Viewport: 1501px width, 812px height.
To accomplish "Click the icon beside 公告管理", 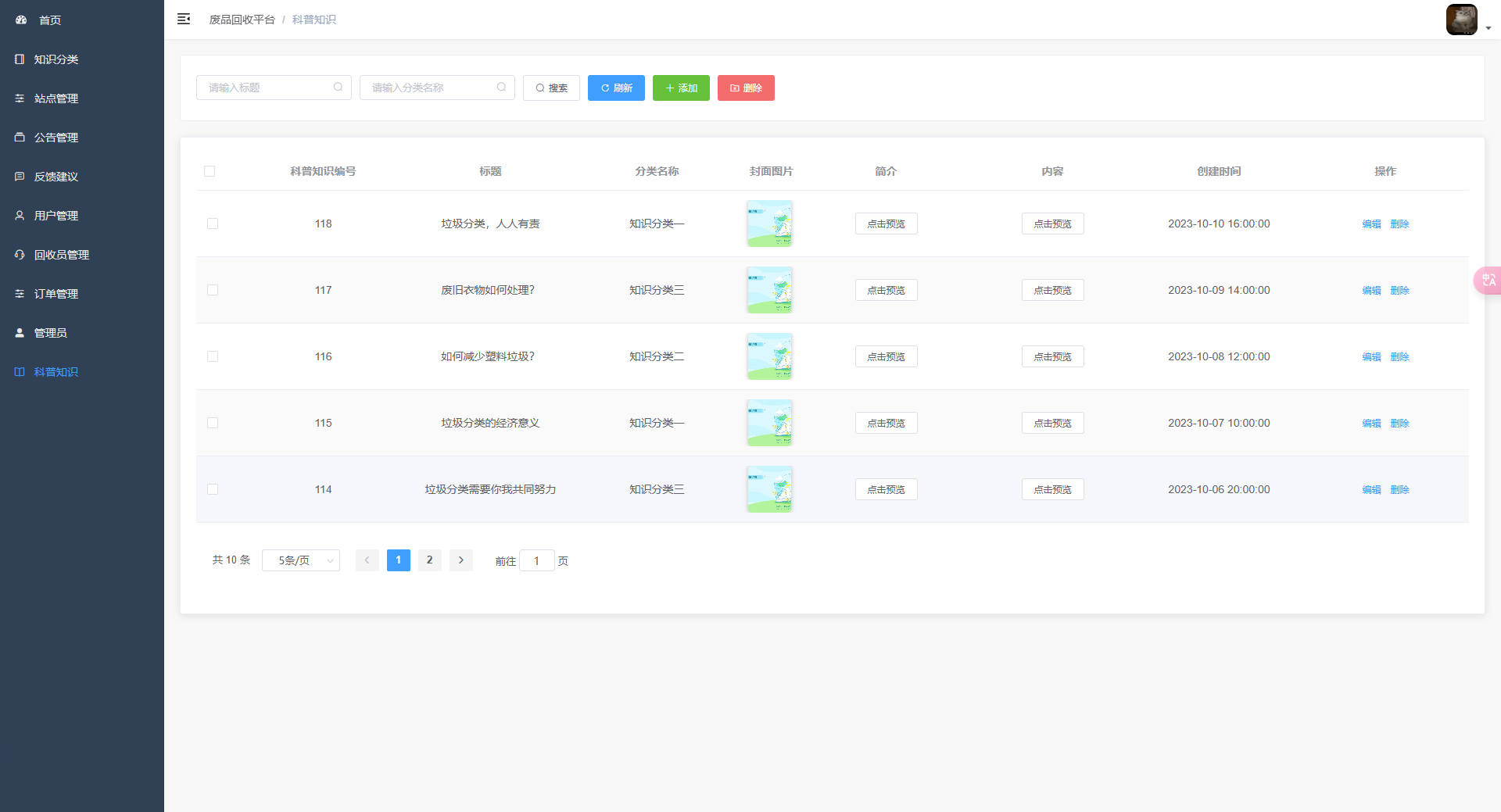I will [20, 138].
